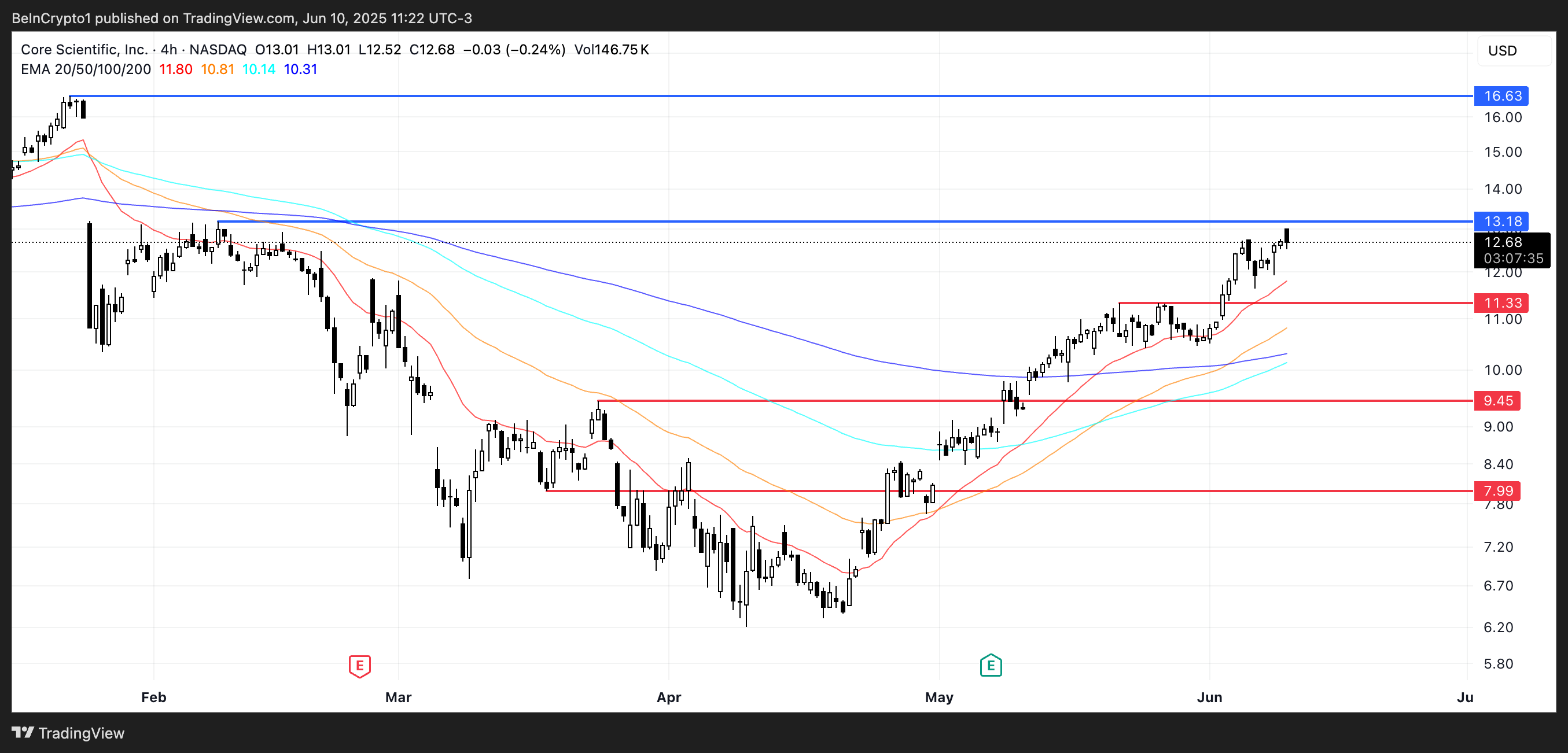Click the cyan EMA value 10.14
The width and height of the screenshot is (1568, 753).
259,69
